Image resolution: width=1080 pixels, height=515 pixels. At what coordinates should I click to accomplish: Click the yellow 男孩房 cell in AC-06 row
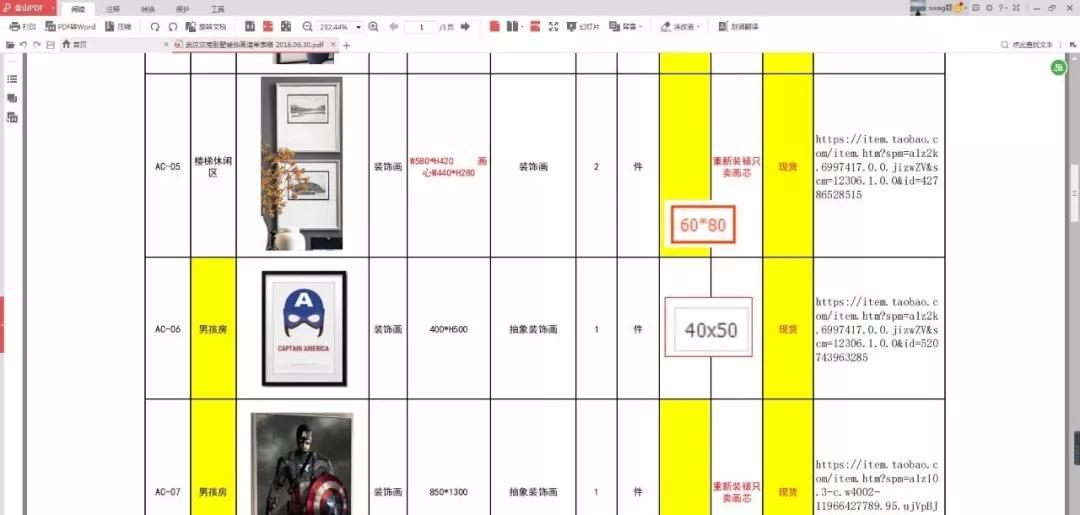(x=214, y=329)
